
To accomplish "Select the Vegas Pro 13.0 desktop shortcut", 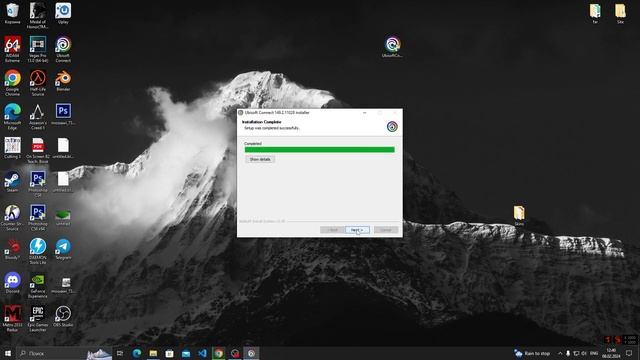I will point(38,49).
